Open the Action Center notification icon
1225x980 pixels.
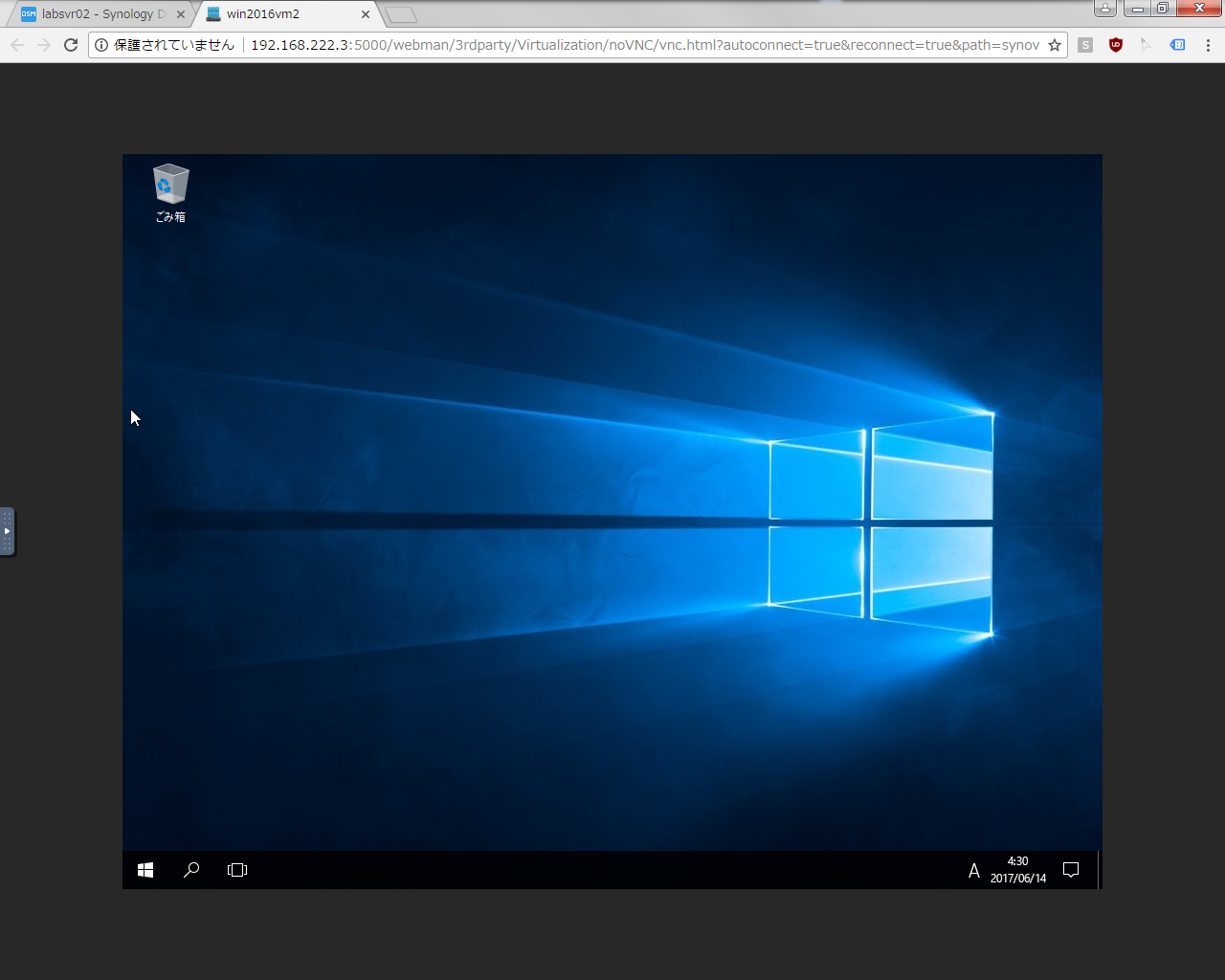(1072, 870)
